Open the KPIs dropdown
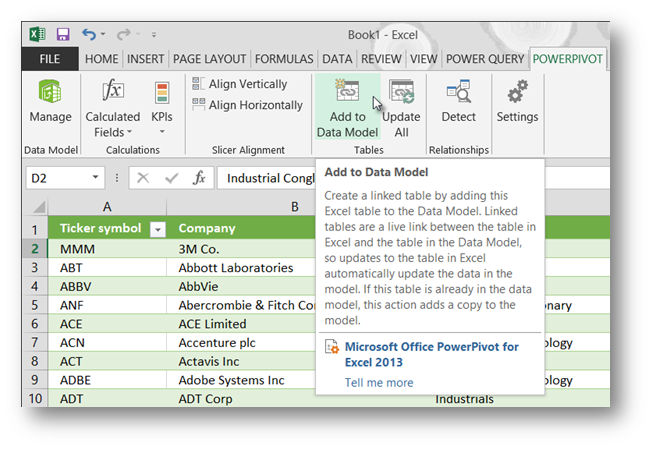 (x=162, y=109)
